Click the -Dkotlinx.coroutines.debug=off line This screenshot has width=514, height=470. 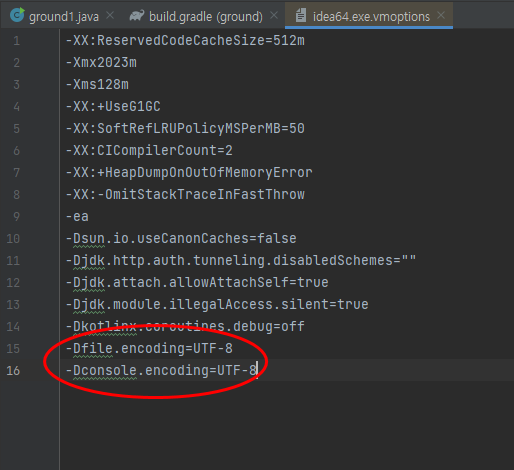coord(185,327)
